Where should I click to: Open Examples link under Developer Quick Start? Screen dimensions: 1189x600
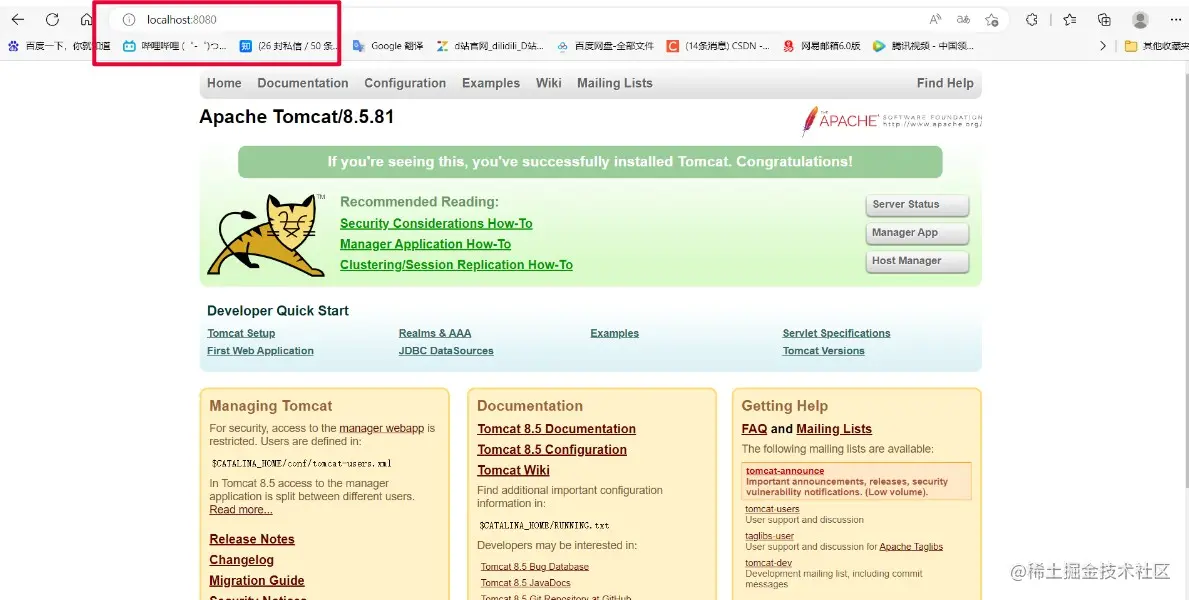tap(614, 333)
